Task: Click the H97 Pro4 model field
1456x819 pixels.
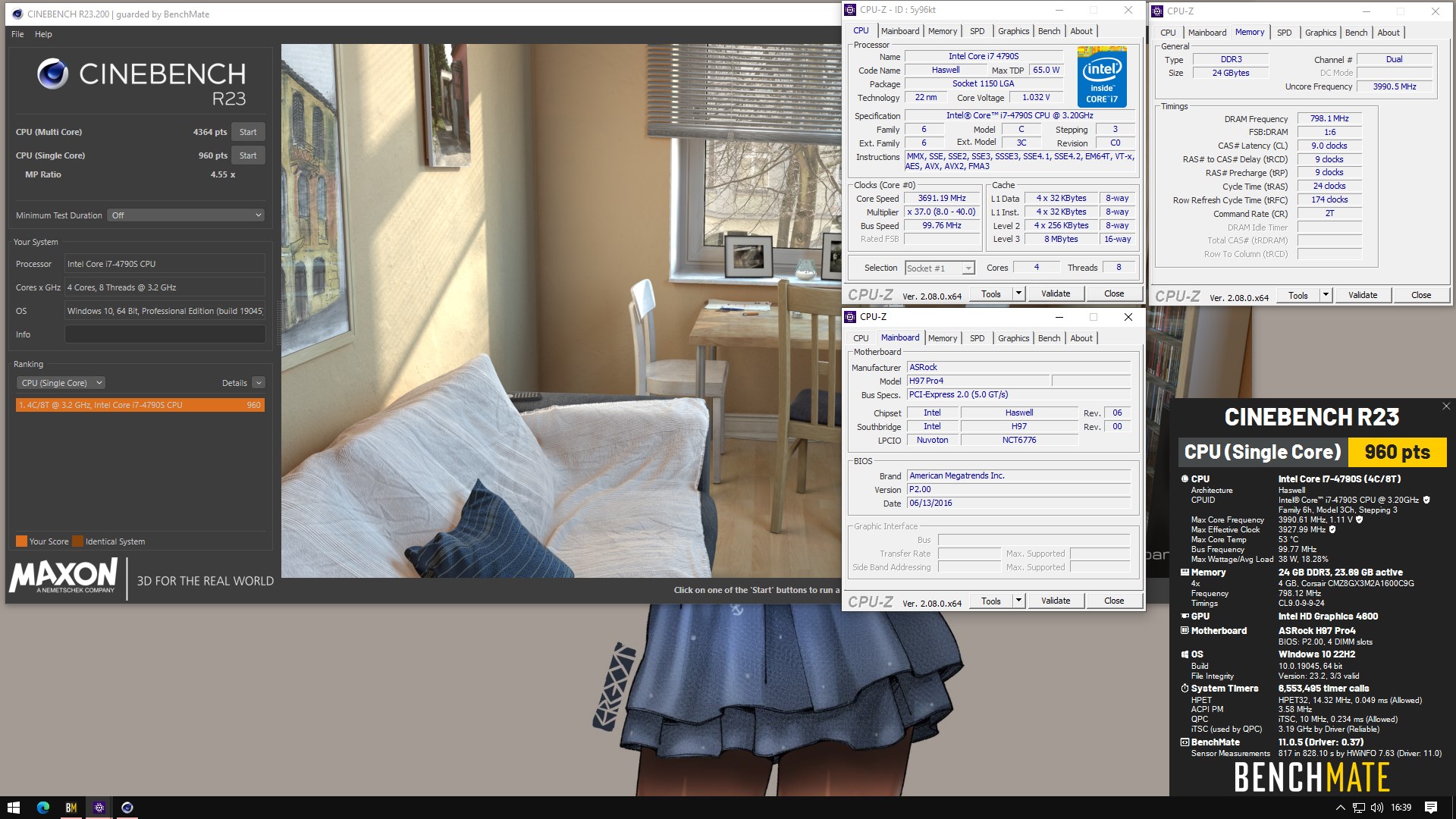Action: coord(978,381)
